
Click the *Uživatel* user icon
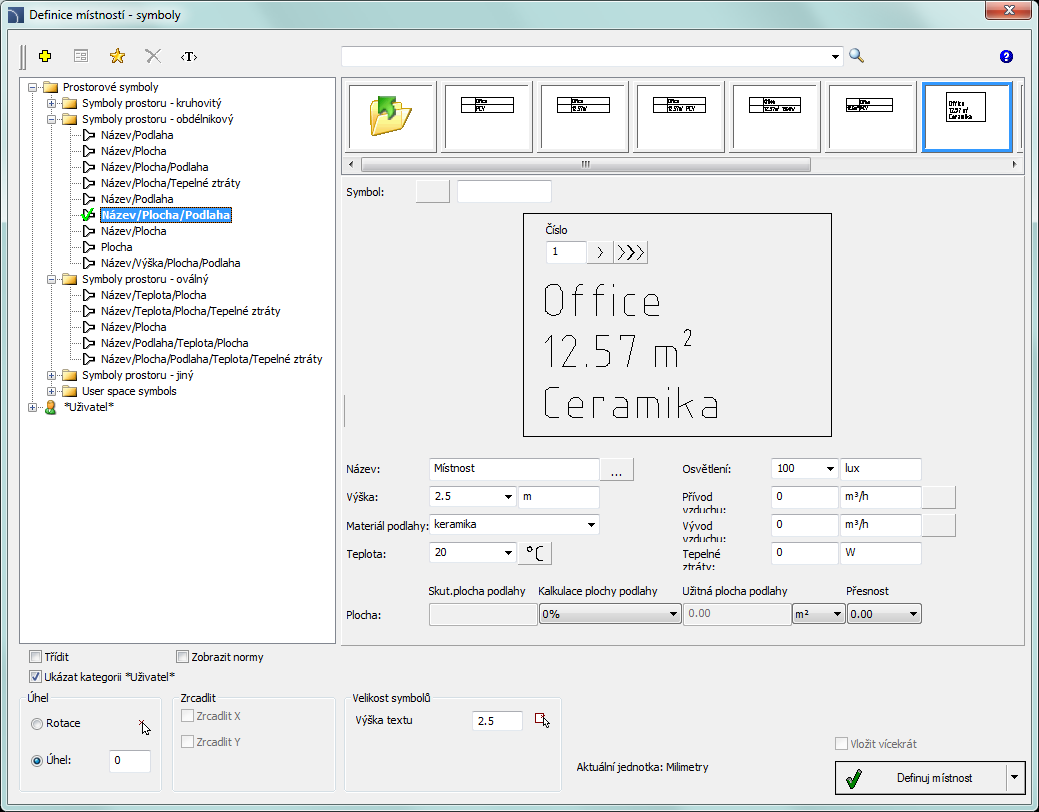click(50, 407)
